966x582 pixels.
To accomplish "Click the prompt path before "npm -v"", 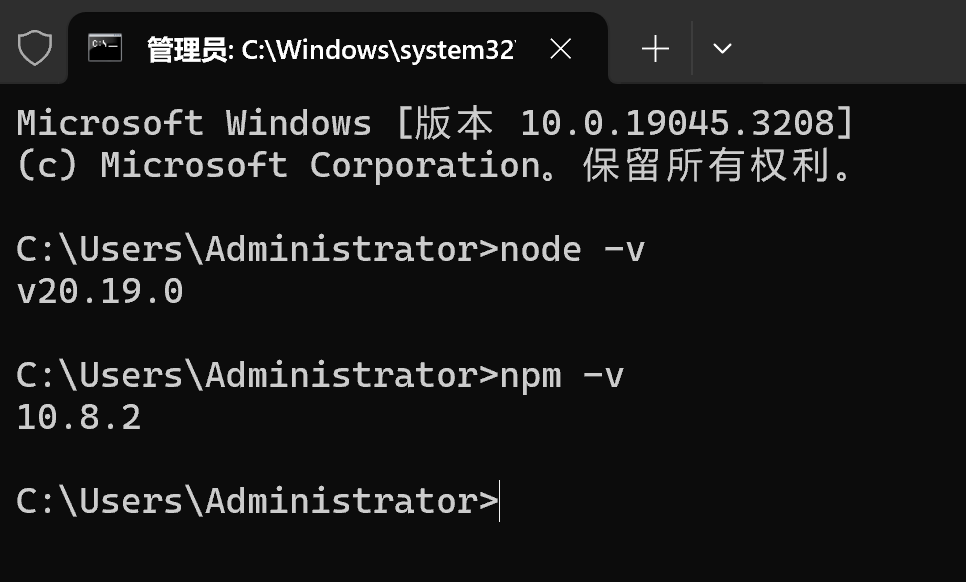I will [258, 376].
